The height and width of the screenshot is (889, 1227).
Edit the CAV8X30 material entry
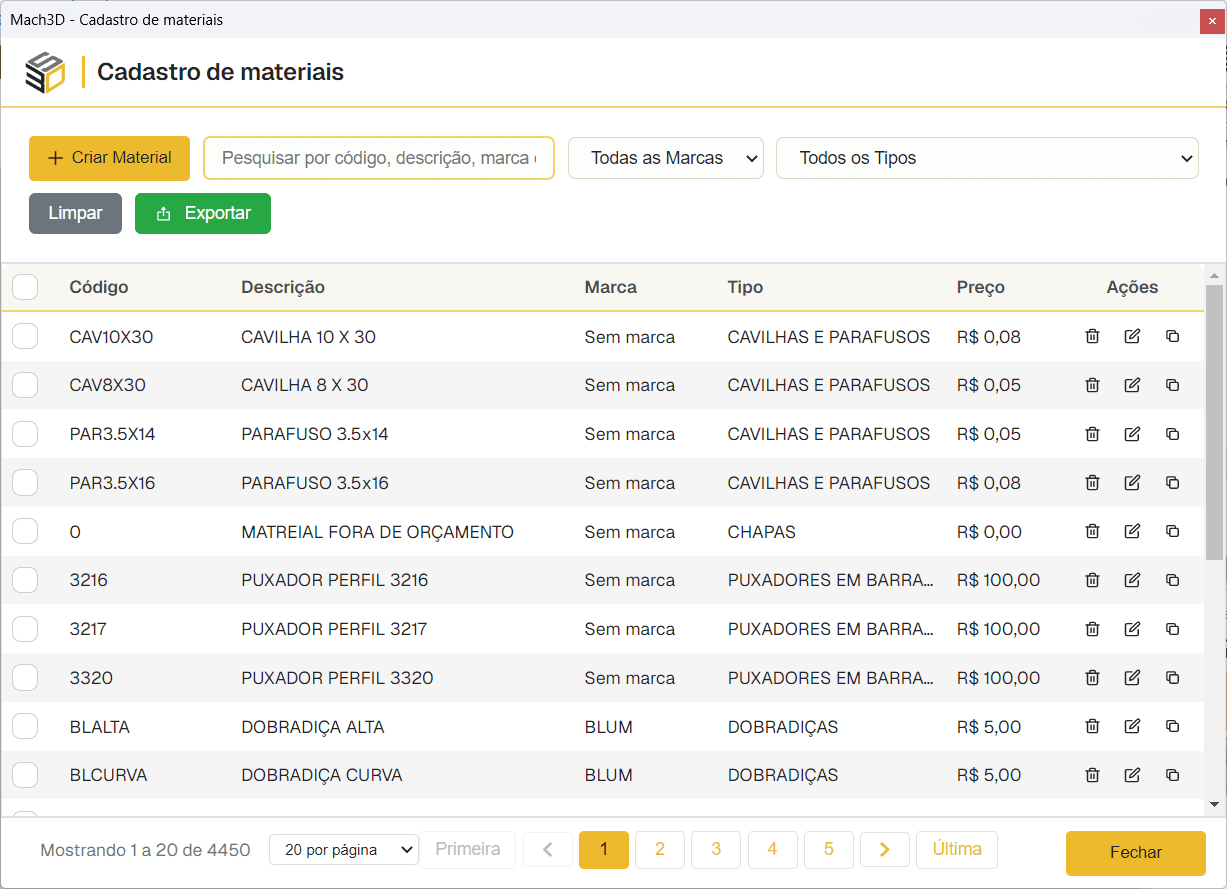tap(1132, 385)
